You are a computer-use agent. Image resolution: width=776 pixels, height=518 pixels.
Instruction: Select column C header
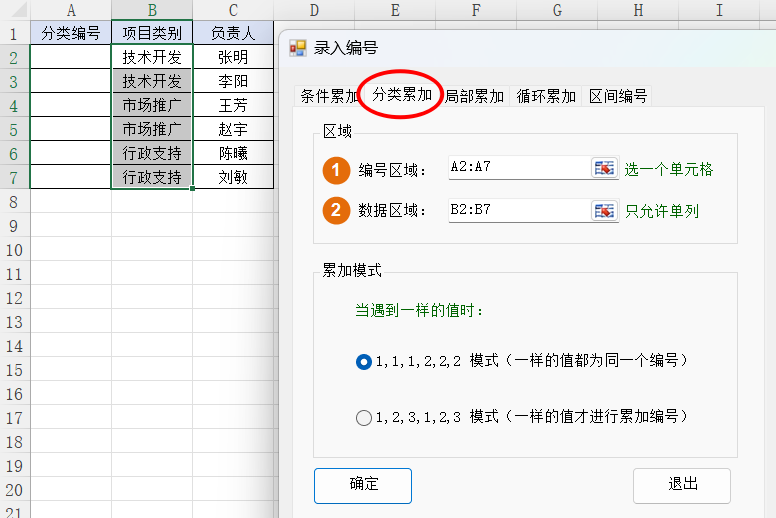[x=233, y=10]
